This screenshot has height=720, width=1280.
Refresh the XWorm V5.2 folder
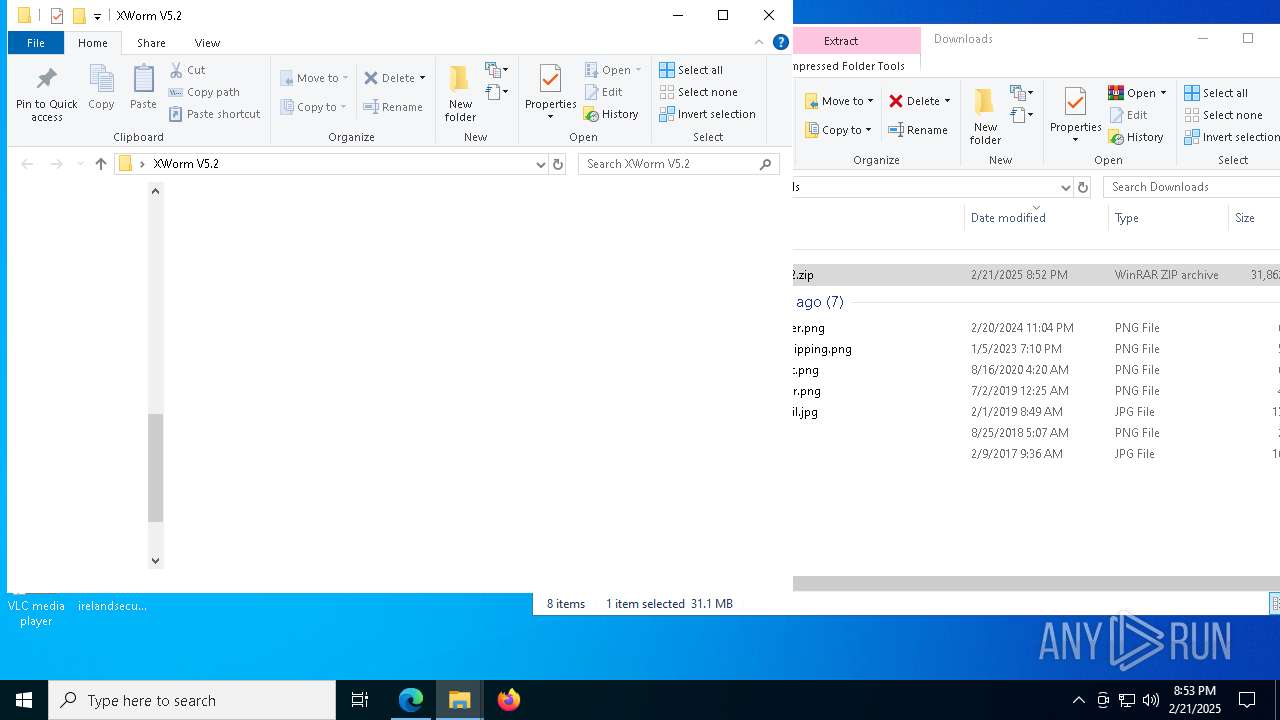pos(558,164)
